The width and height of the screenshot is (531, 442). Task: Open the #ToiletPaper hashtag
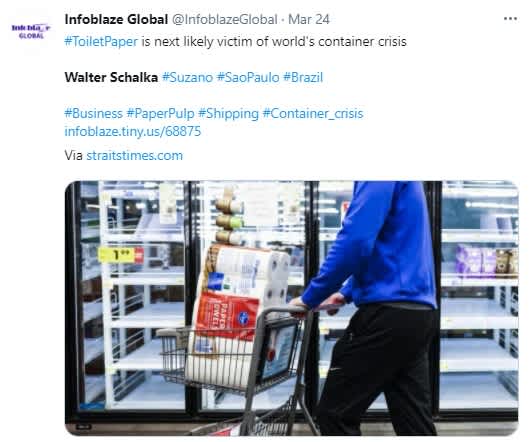coord(101,42)
